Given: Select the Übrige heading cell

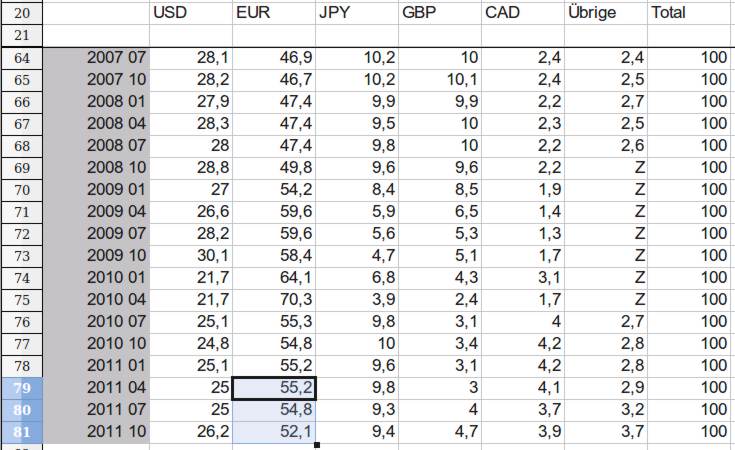Looking at the screenshot, I should click(605, 13).
